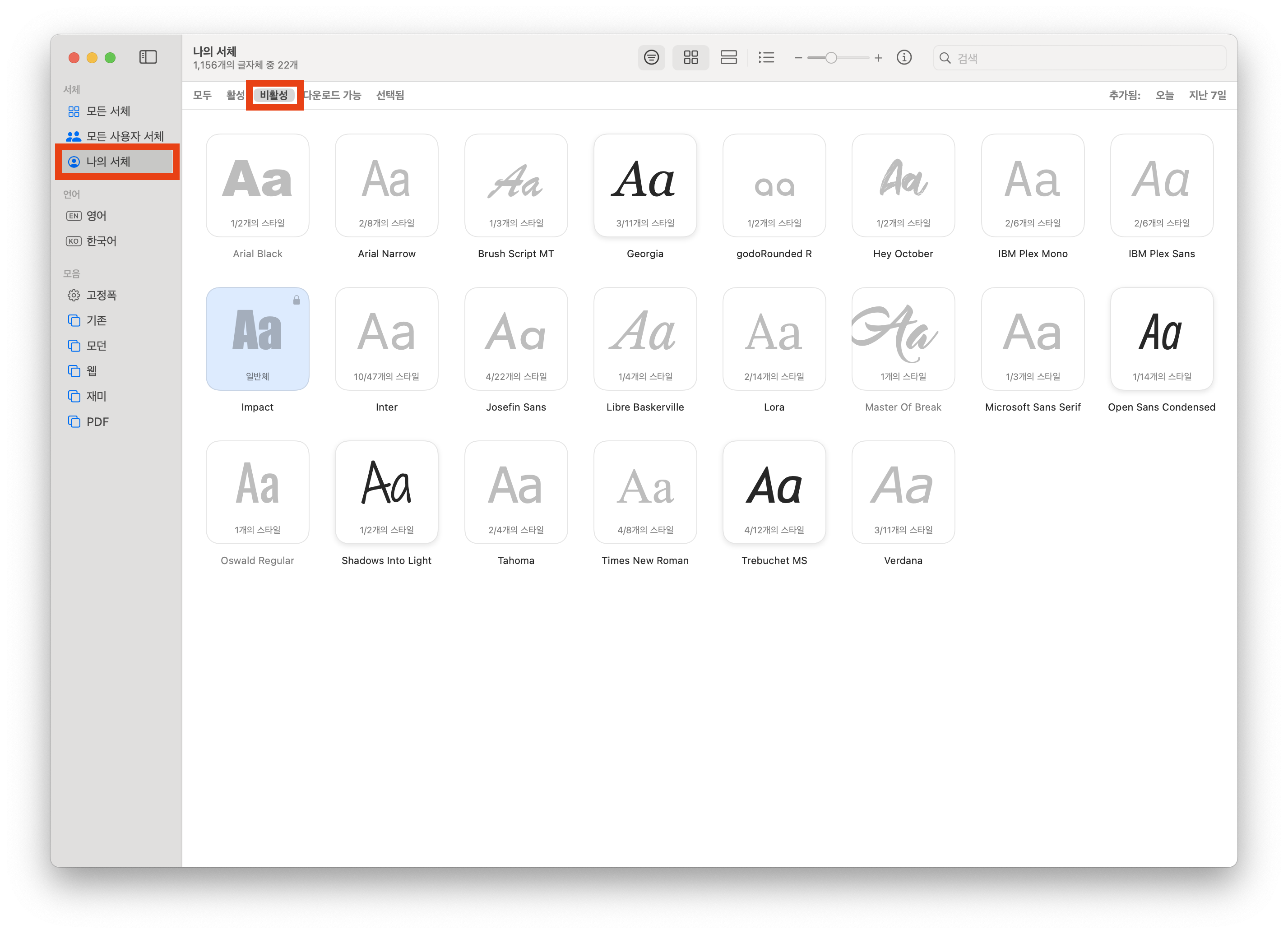Screen dimensions: 1288x934
Task: Select the Georgia font thumbnail
Action: pyautogui.click(x=644, y=185)
